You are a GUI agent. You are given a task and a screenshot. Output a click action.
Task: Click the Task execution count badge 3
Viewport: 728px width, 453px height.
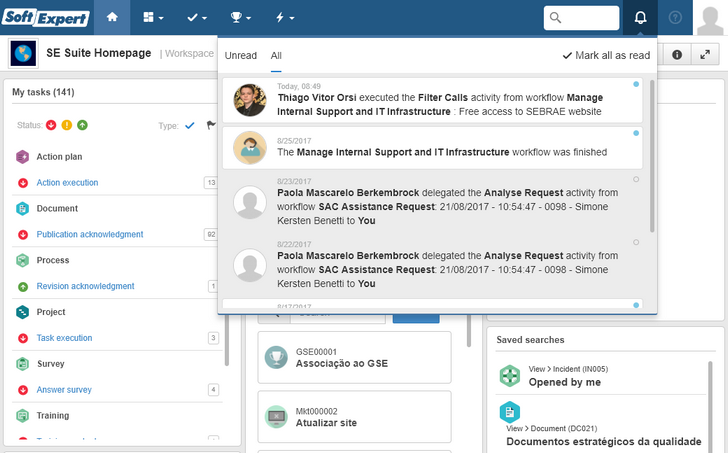pyautogui.click(x=213, y=338)
